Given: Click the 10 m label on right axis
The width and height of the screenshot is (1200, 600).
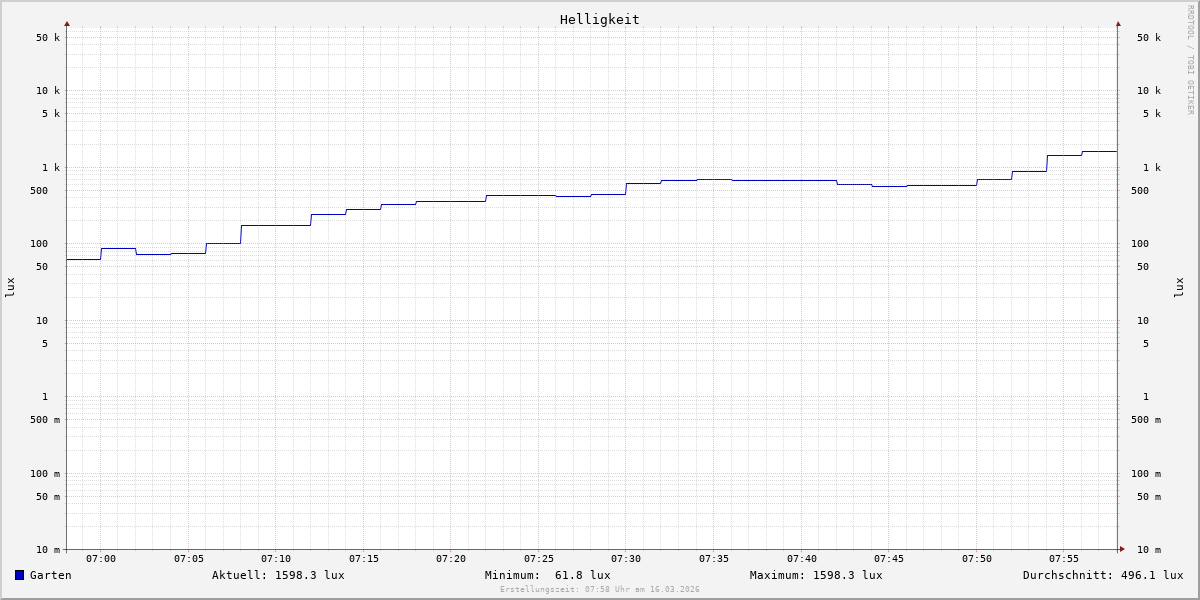Looking at the screenshot, I should pos(1149,550).
